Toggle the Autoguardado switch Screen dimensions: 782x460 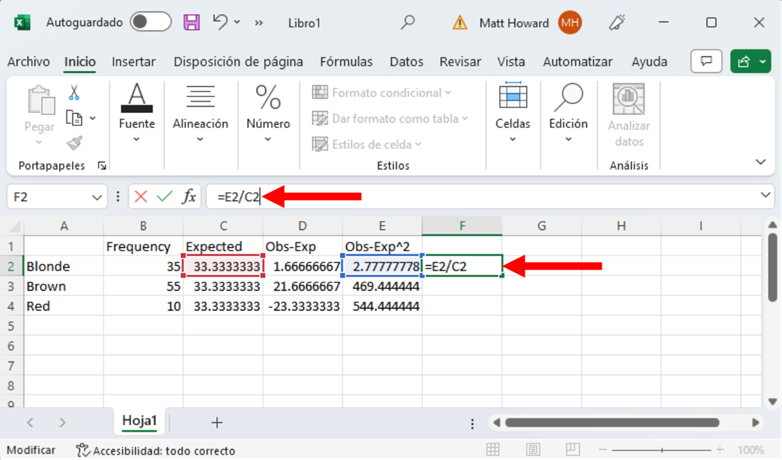tap(150, 22)
